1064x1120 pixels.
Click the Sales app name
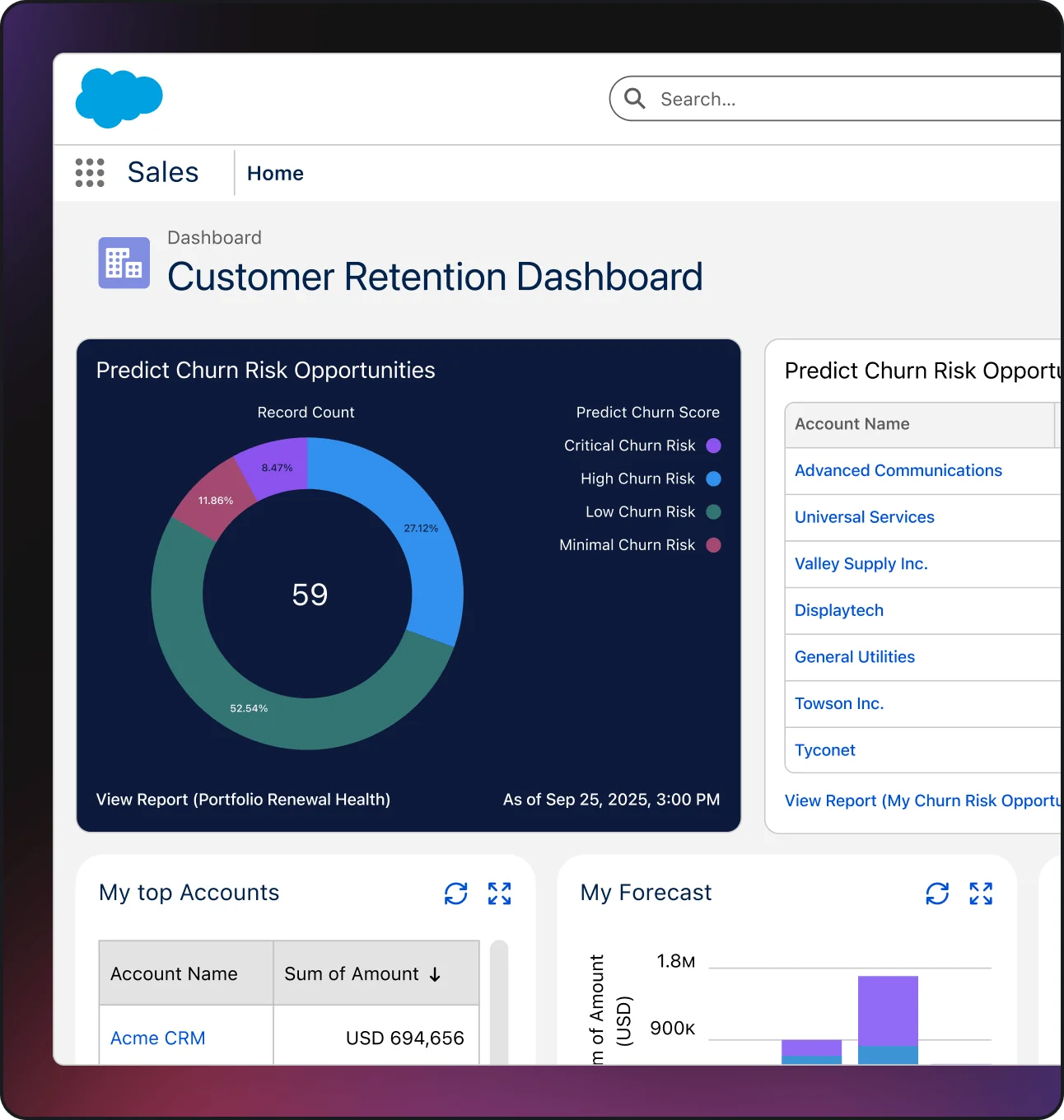(163, 172)
